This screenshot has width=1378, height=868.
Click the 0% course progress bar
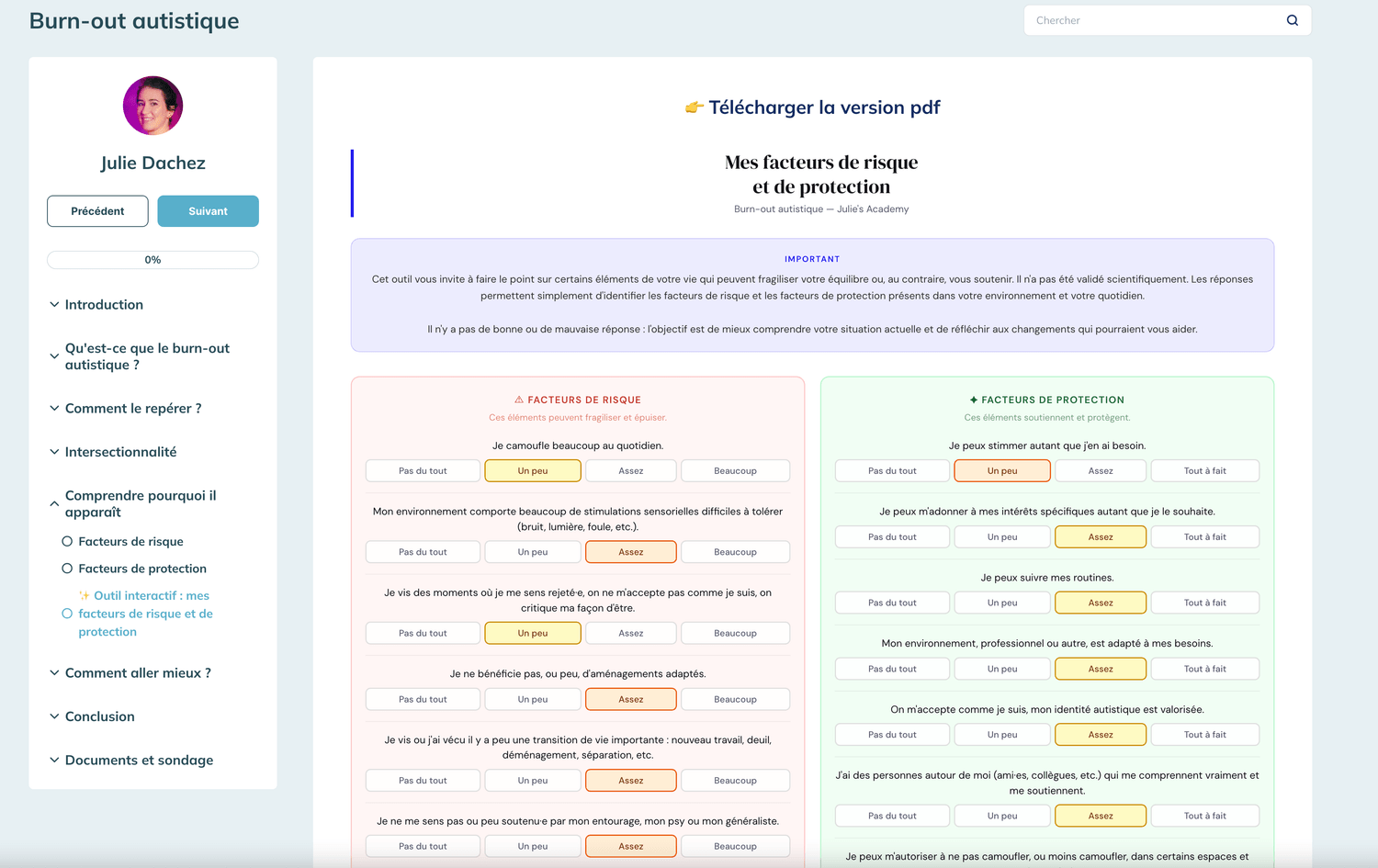pyautogui.click(x=152, y=260)
